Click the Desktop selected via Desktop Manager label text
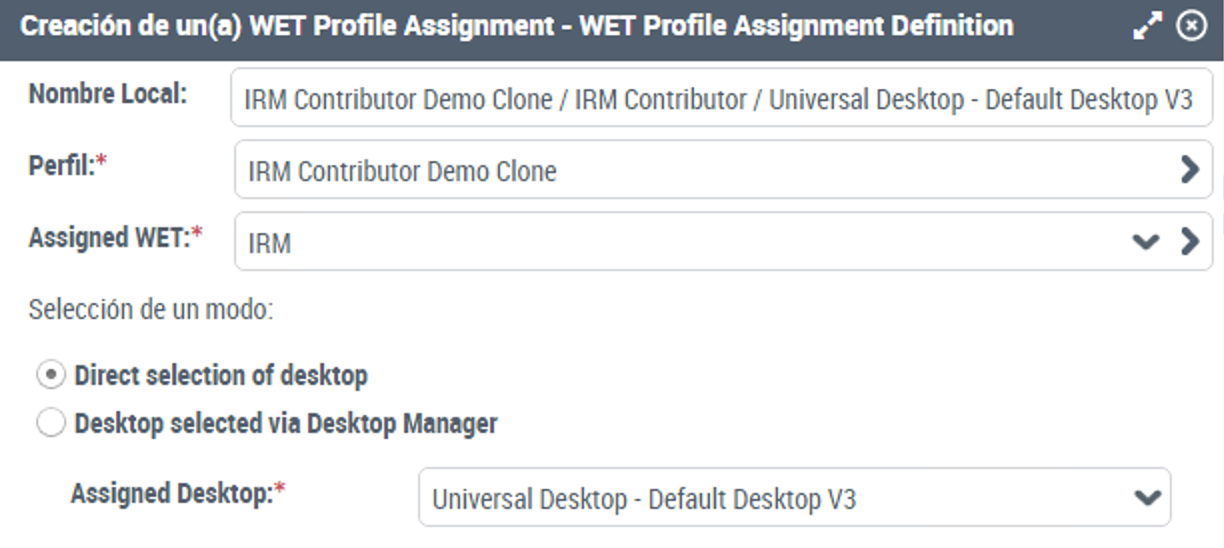Screen dimensions: 1224x548 (286, 424)
